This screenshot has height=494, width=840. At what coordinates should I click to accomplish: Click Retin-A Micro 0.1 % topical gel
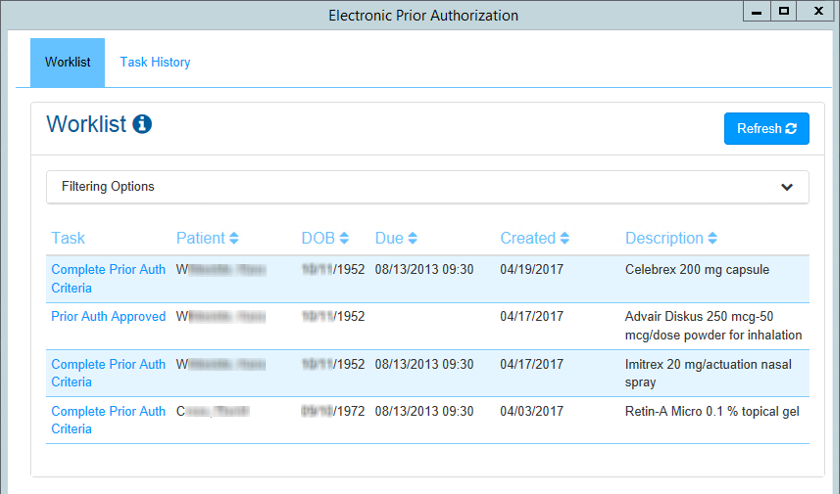(x=712, y=411)
